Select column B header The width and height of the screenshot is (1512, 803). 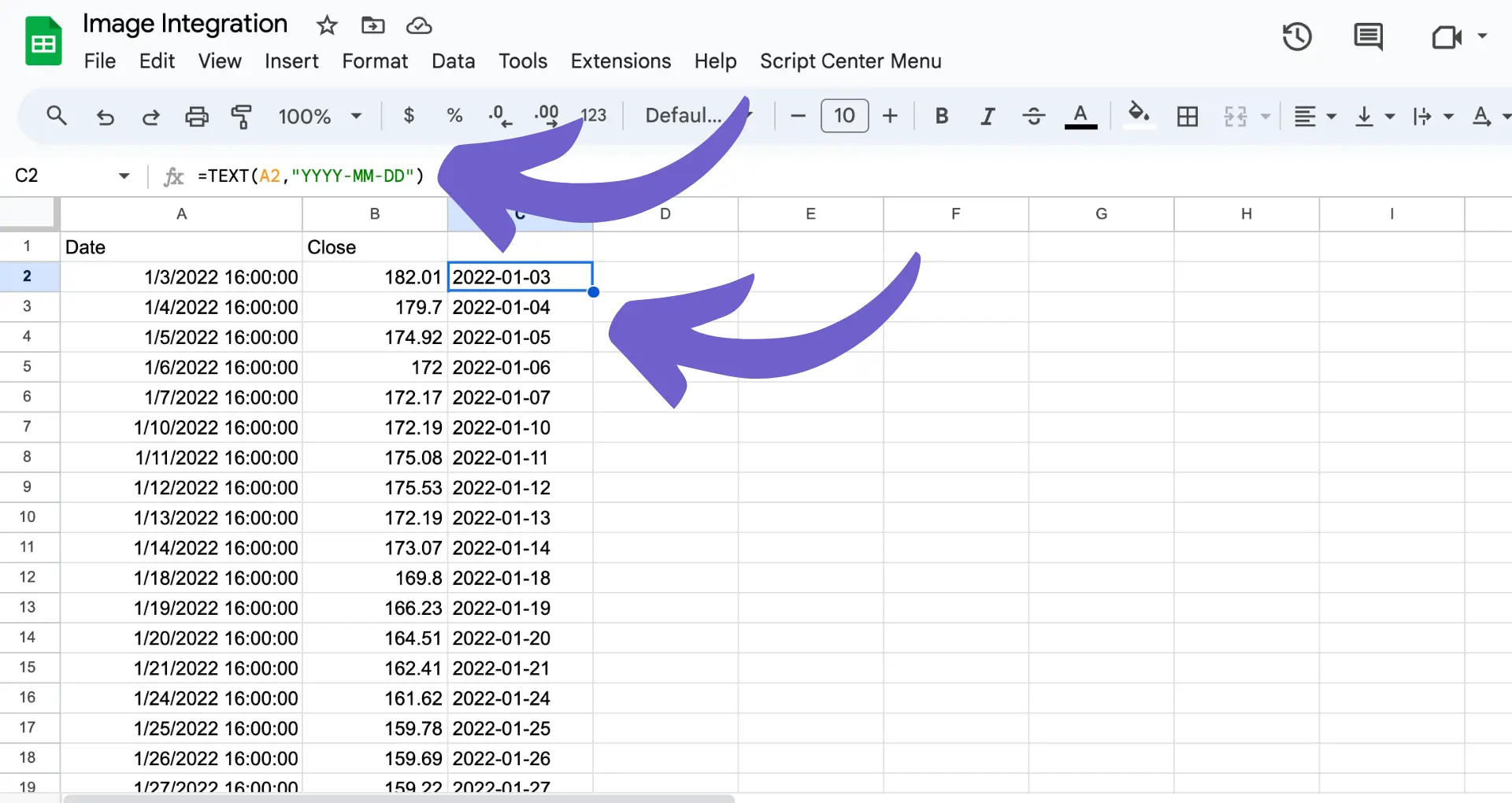pos(375,214)
